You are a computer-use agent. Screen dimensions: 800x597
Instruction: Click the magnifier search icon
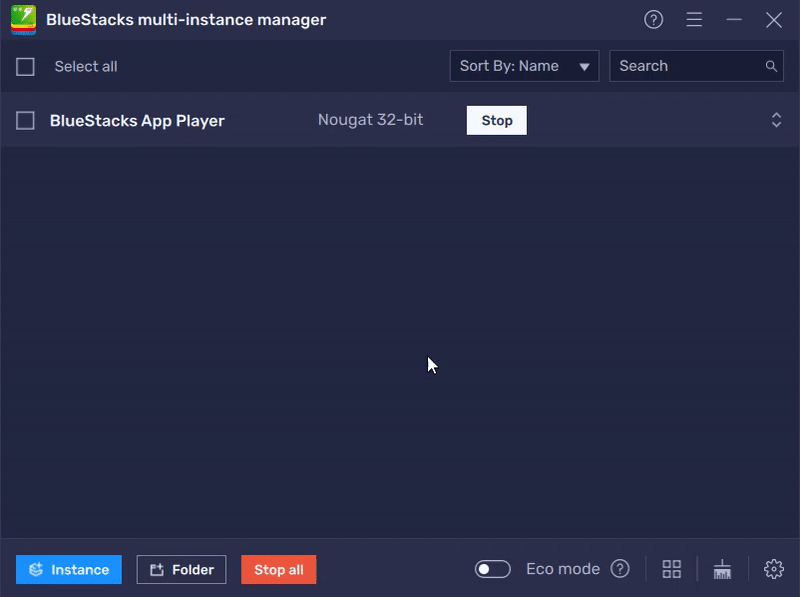point(771,66)
